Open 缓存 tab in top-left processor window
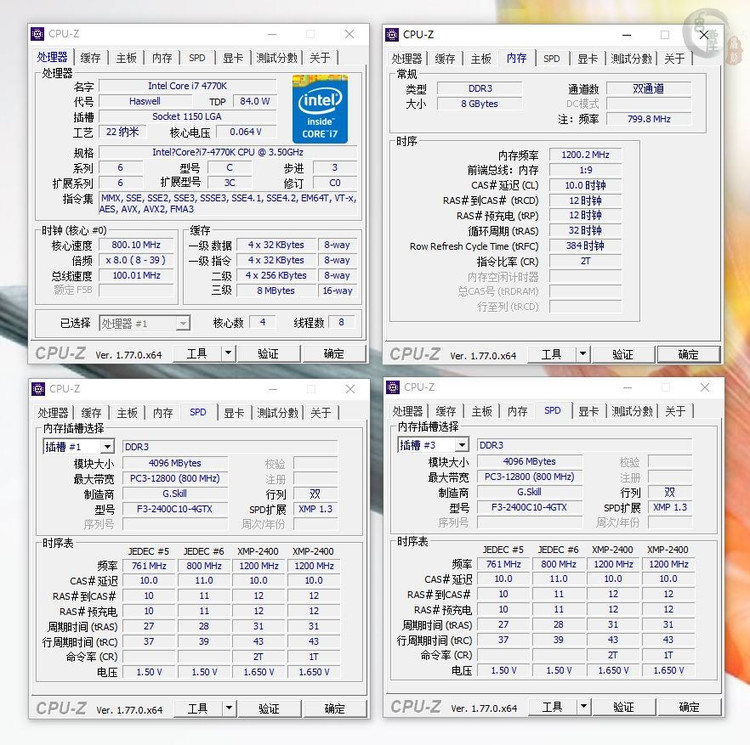 (90, 58)
